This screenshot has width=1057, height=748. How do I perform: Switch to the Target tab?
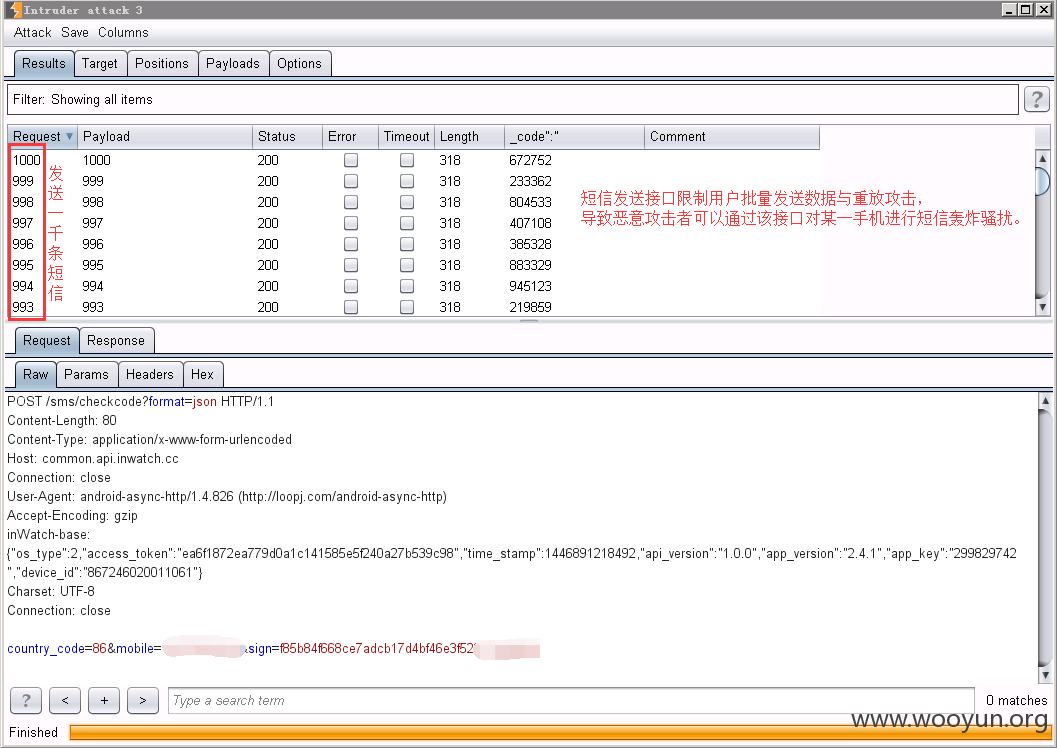[100, 63]
